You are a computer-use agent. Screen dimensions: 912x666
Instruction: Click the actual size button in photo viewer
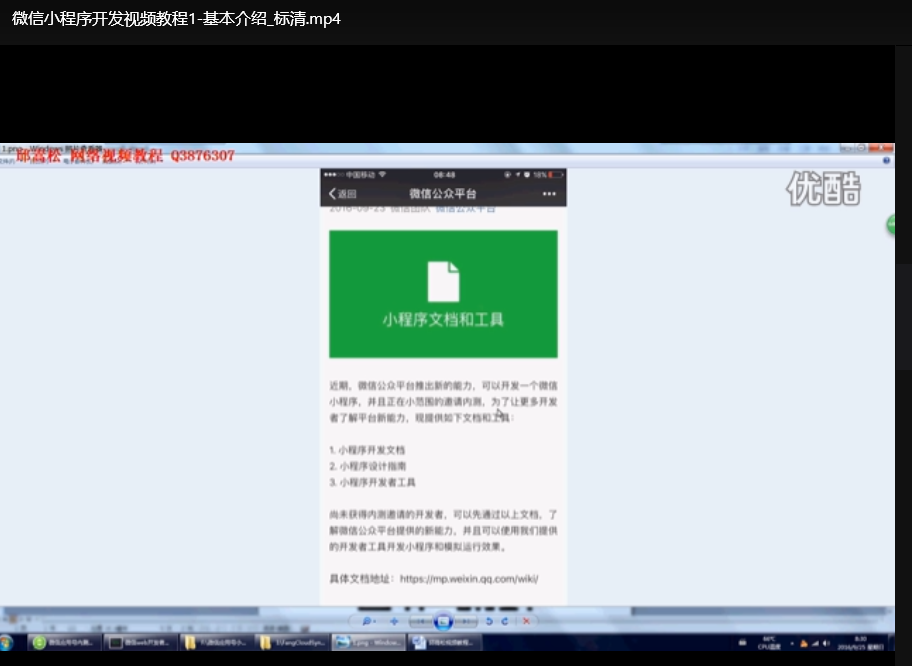click(394, 621)
